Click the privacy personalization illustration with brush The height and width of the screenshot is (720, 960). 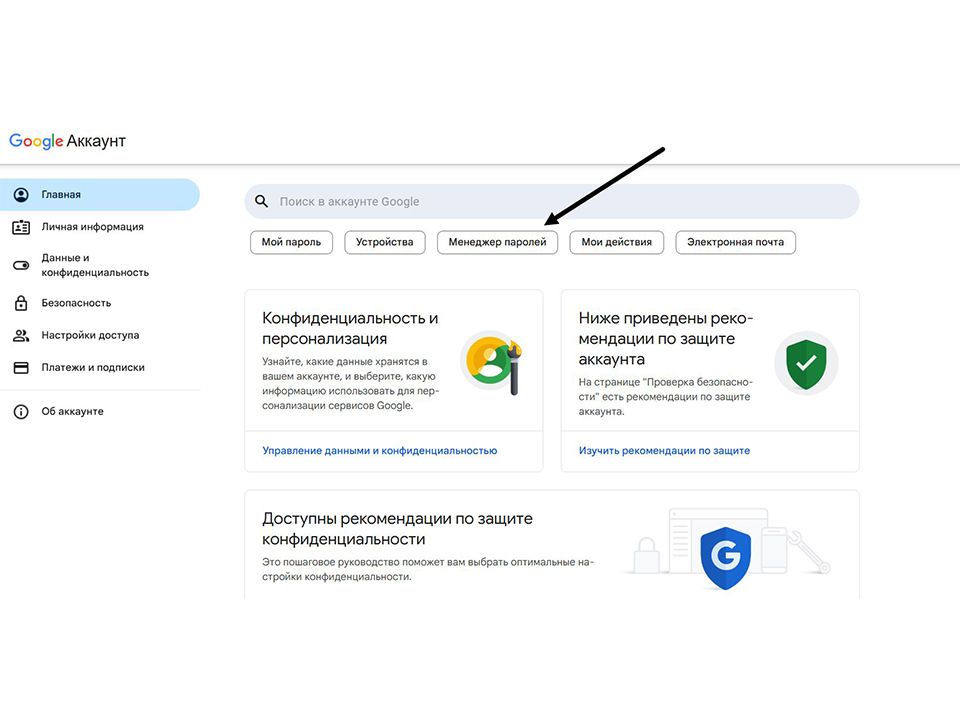[493, 361]
